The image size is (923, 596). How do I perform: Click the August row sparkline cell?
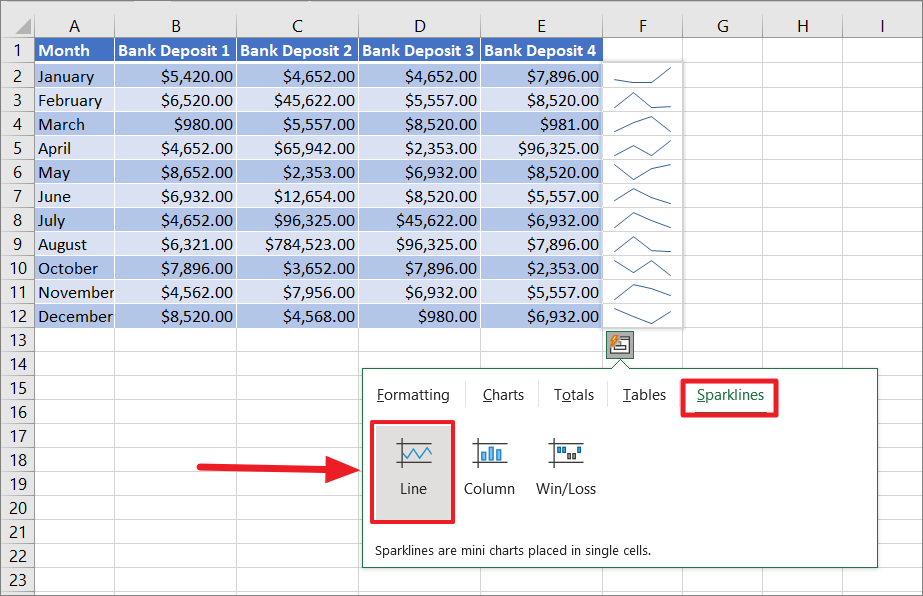642,244
